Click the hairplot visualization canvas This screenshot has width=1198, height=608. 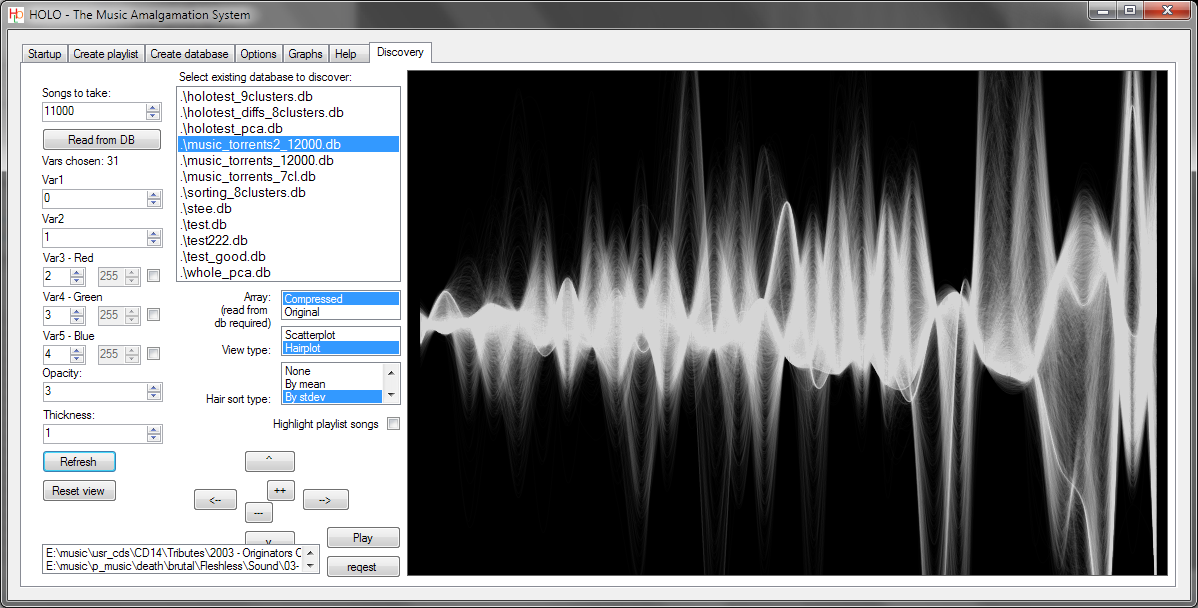(x=787, y=322)
